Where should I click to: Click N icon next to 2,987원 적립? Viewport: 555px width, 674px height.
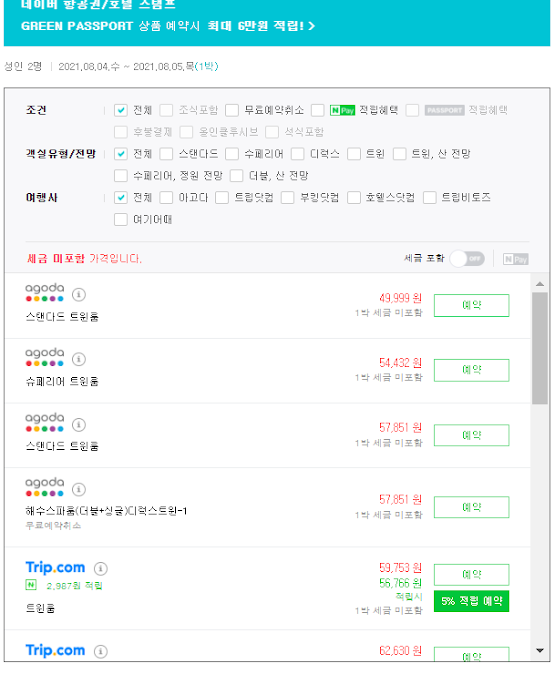click(31, 585)
